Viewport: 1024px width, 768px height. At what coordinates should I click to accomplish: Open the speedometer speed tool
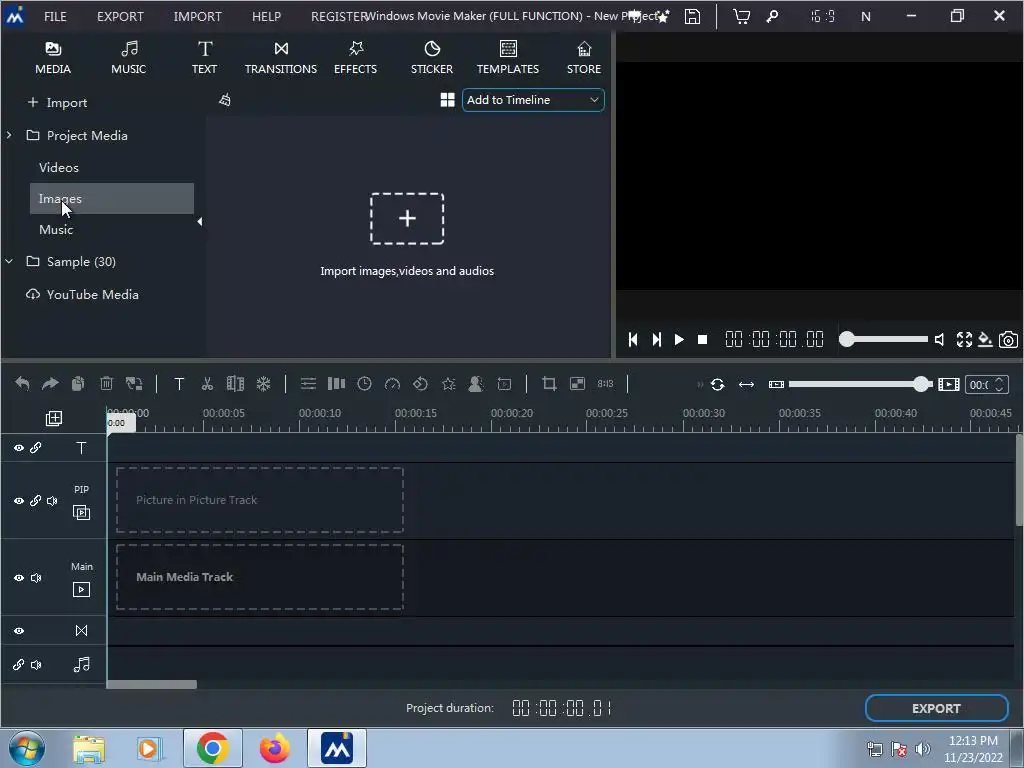(392, 384)
